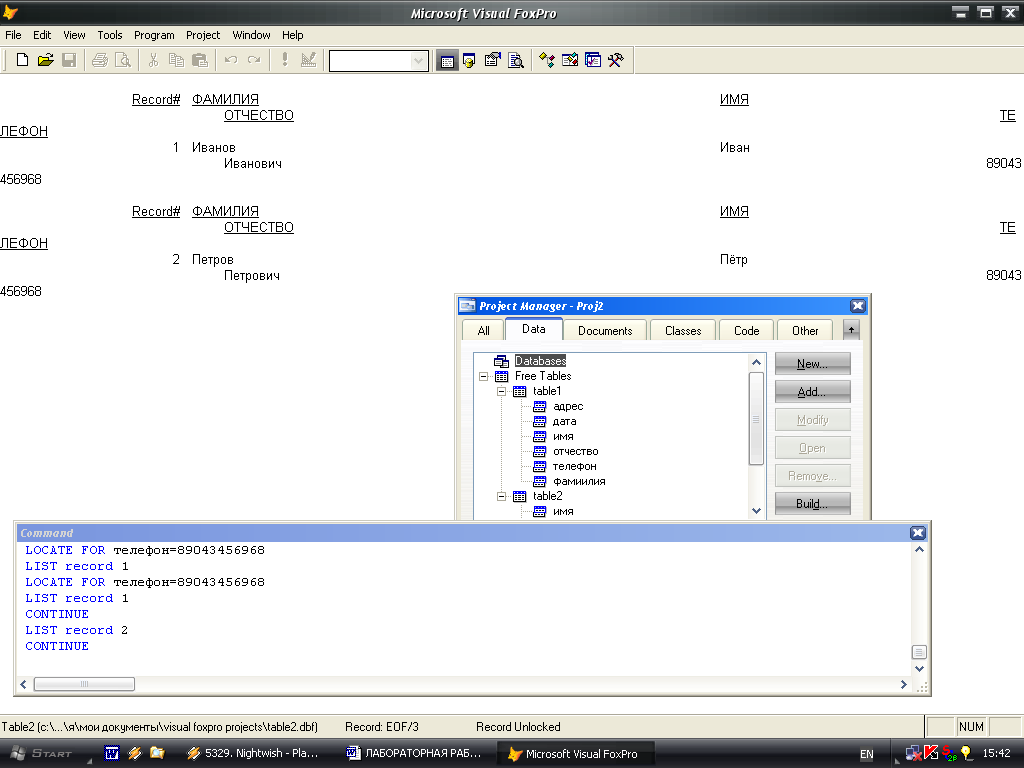Viewport: 1024px width, 768px height.
Task: Open the Help menu
Action: tap(293, 35)
